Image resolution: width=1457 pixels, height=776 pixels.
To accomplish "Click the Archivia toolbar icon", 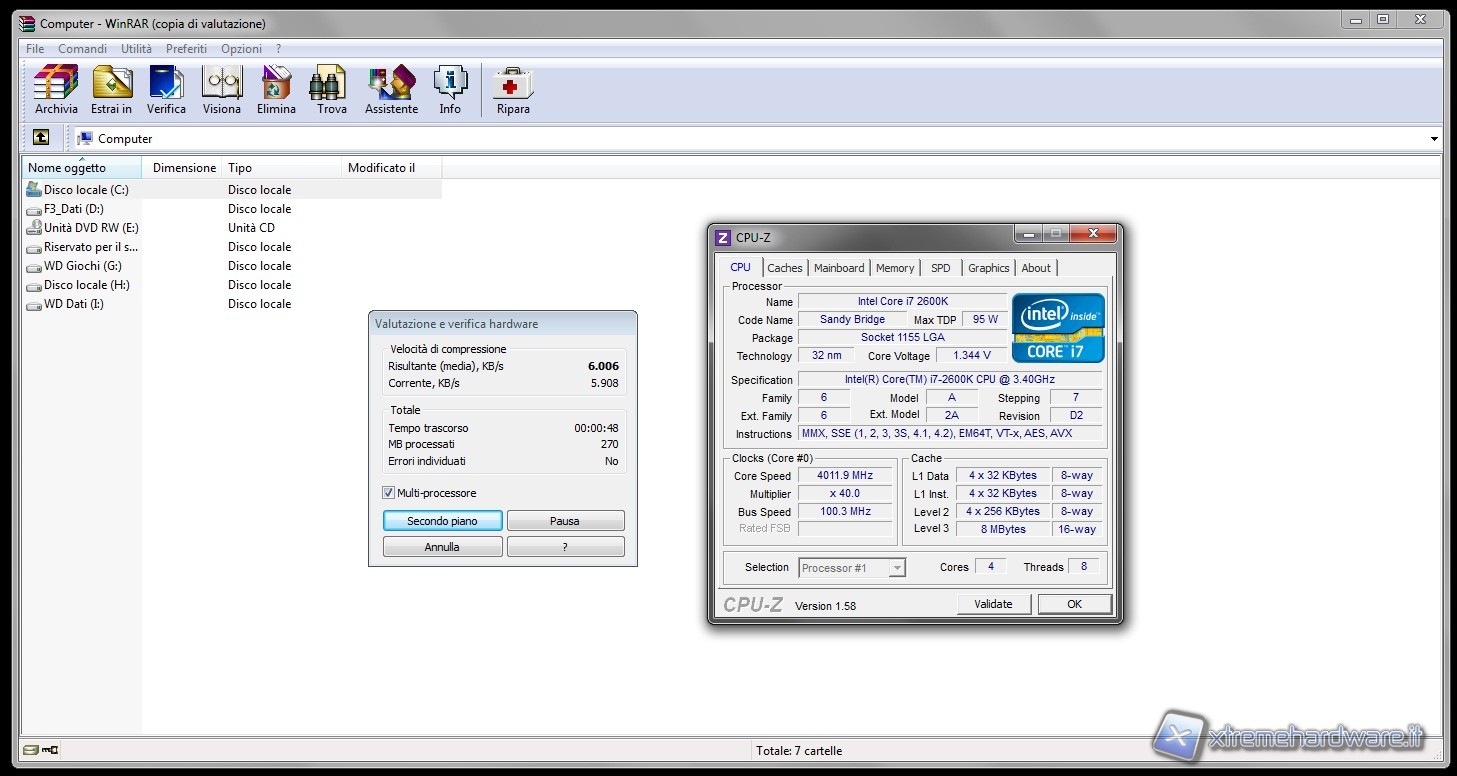I will click(56, 90).
